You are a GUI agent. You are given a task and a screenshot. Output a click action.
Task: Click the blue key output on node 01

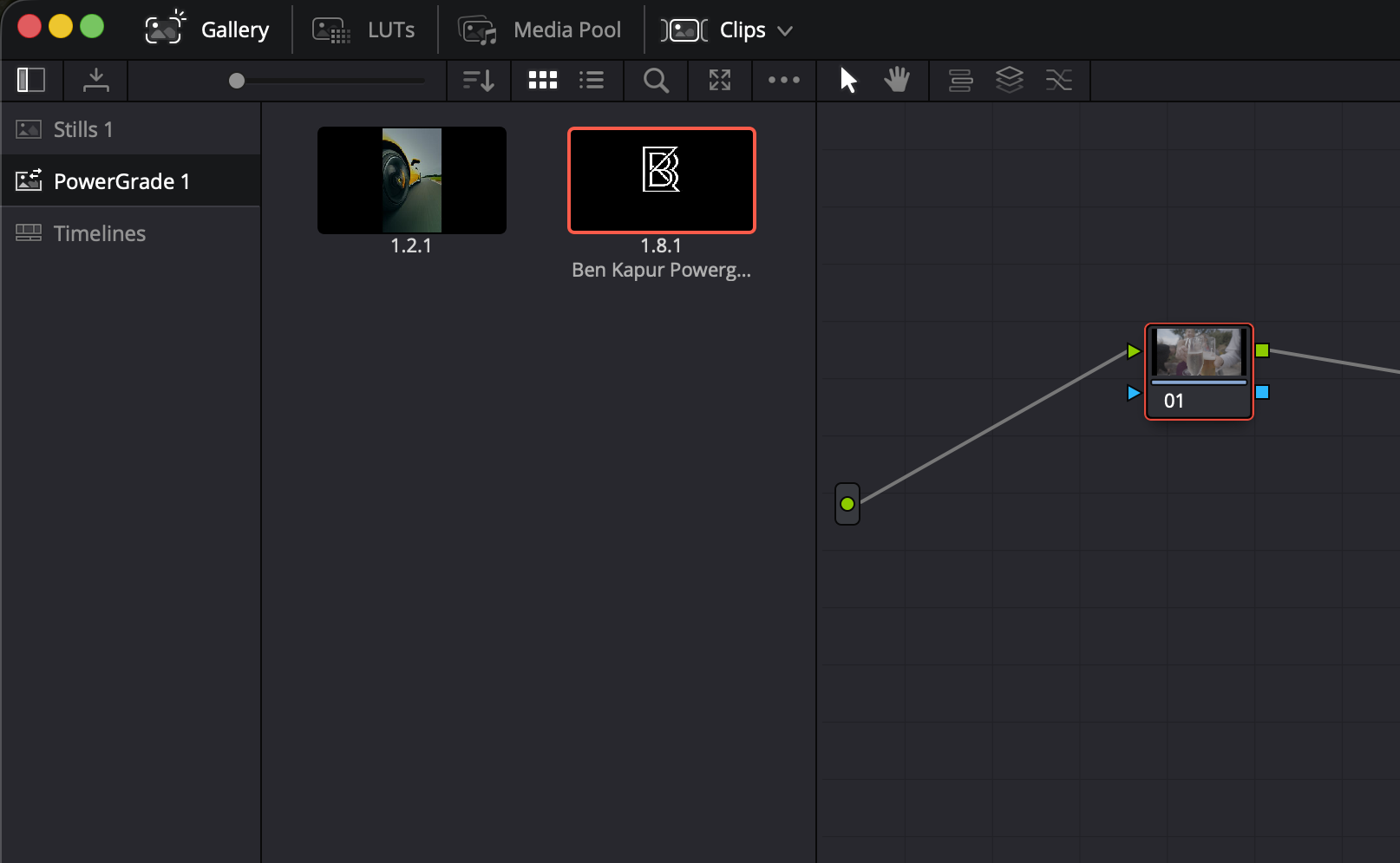click(1262, 392)
